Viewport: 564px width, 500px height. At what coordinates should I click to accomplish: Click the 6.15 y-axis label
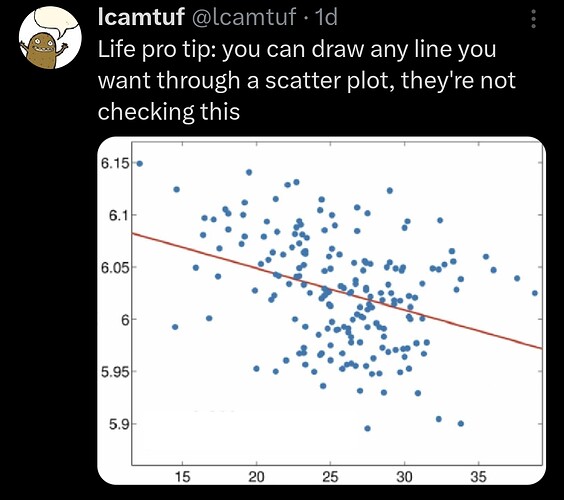point(115,164)
